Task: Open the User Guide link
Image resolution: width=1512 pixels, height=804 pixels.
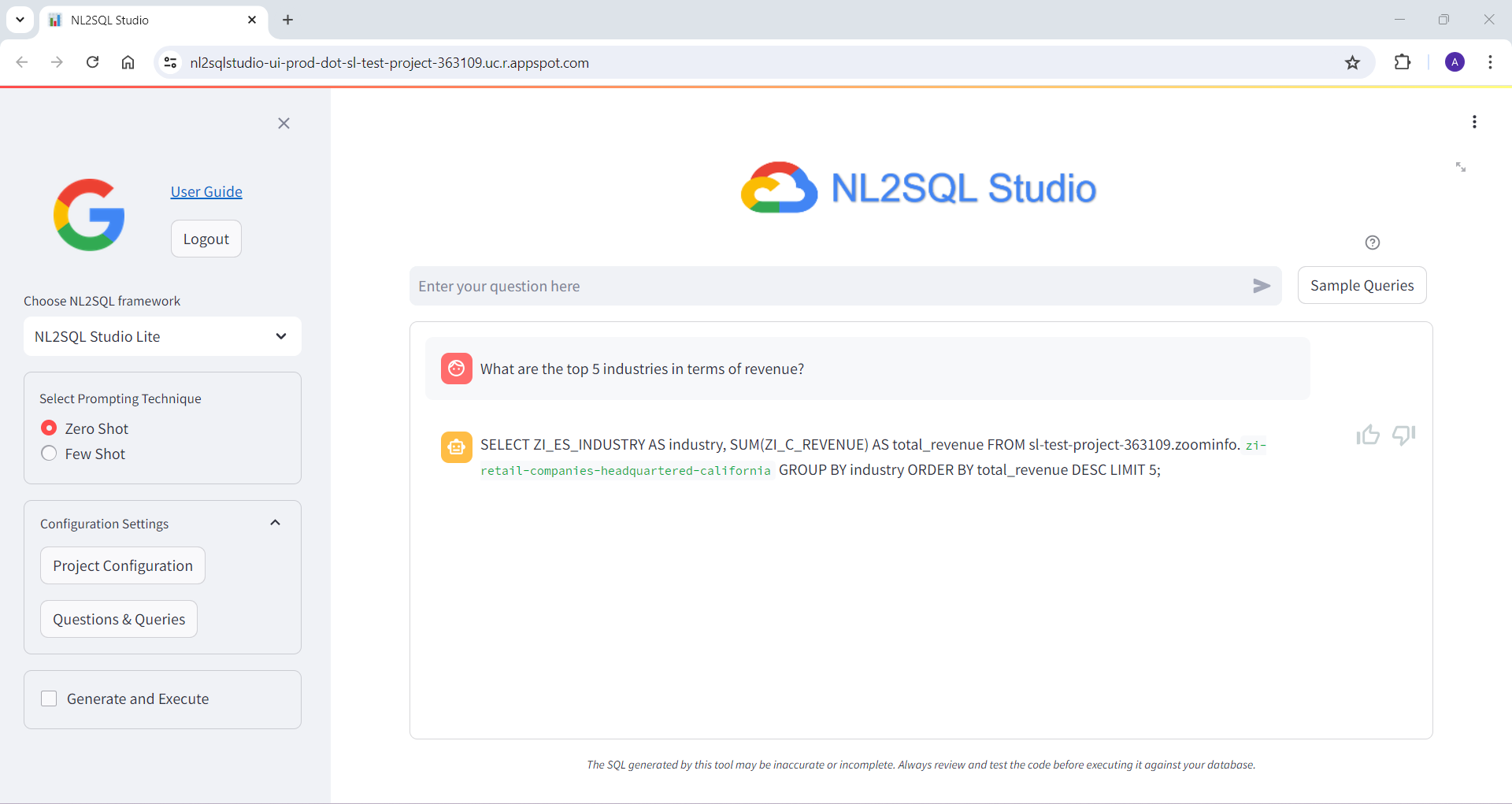Action: tap(206, 191)
